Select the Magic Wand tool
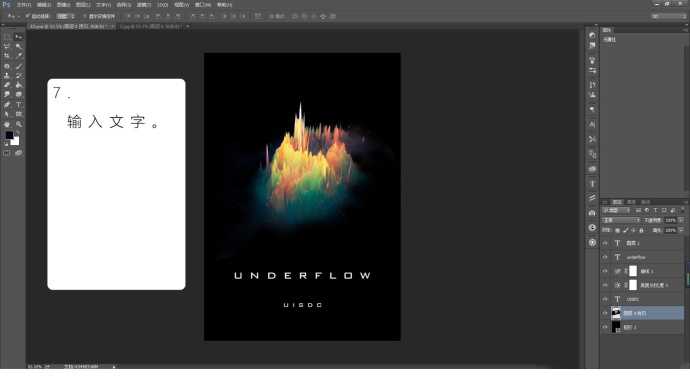 click(x=18, y=46)
